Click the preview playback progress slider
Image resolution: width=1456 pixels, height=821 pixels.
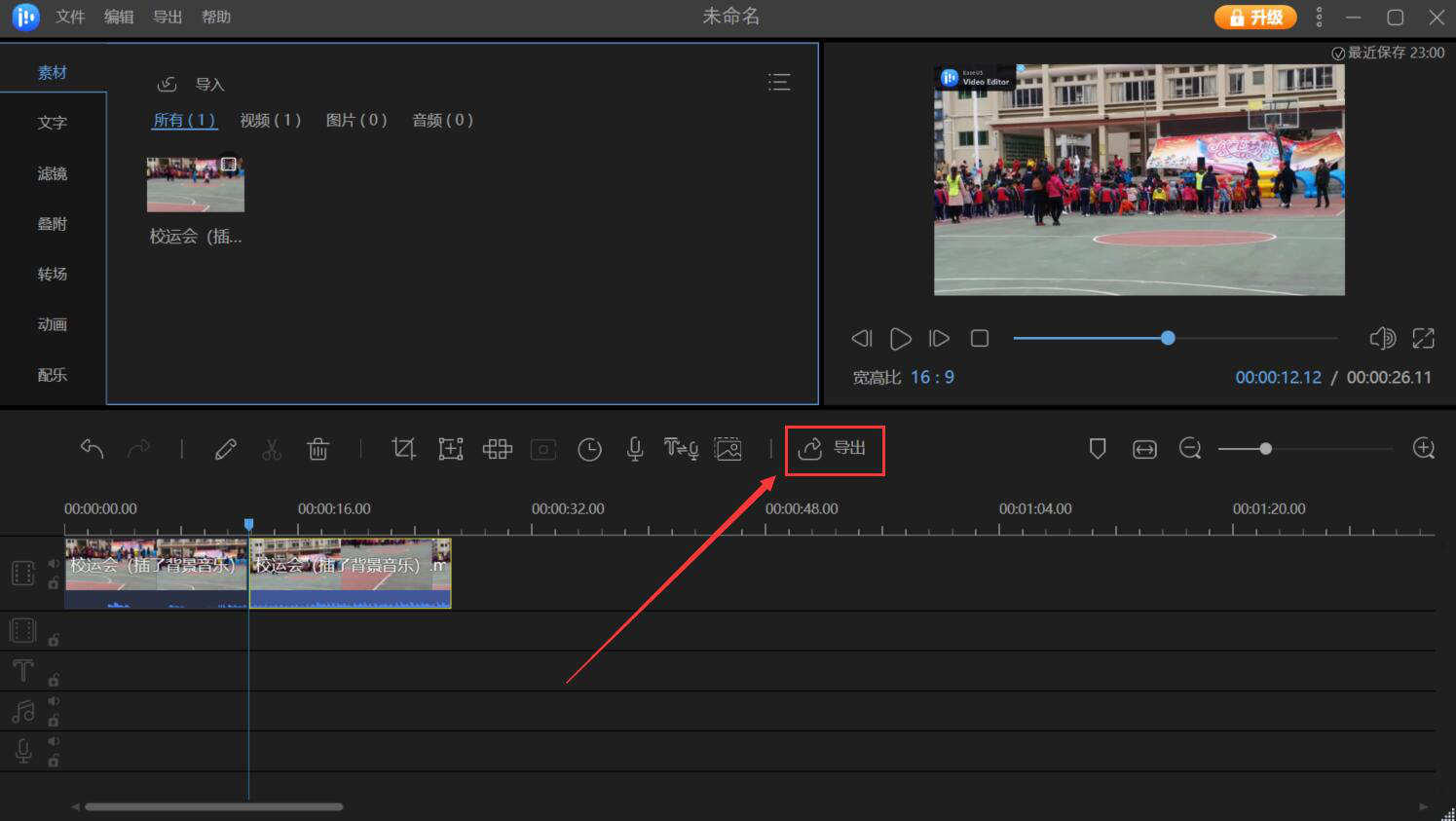click(1168, 338)
